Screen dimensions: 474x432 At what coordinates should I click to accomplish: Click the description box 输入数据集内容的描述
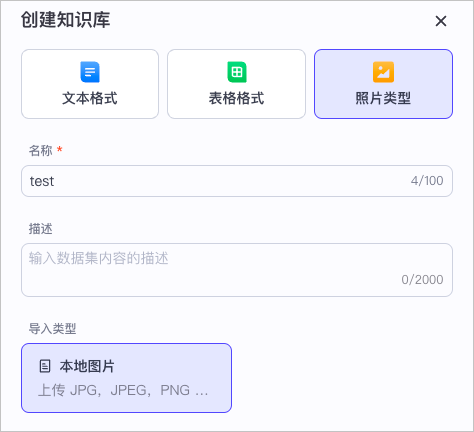pos(237,270)
